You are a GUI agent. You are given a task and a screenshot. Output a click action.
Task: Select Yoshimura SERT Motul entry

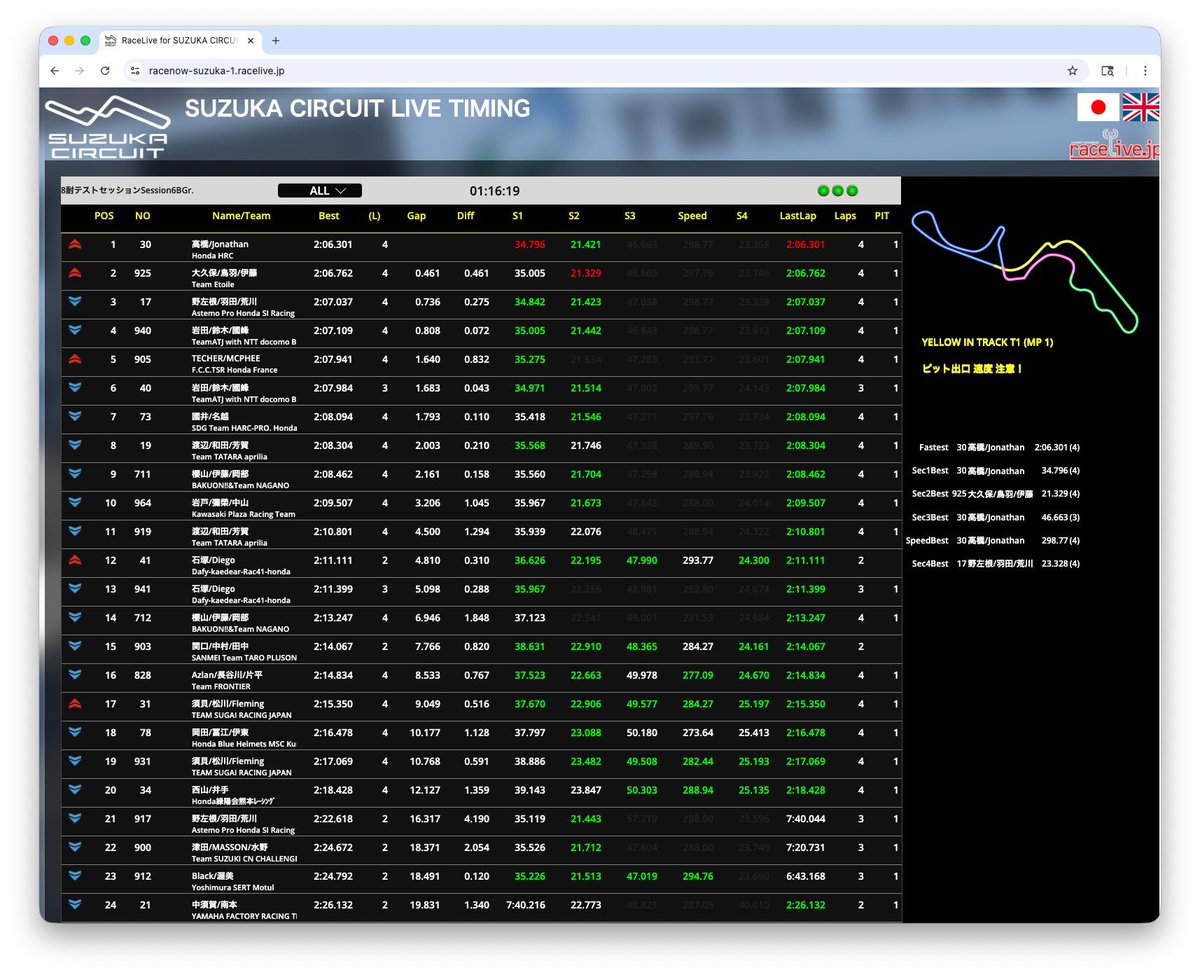point(232,887)
